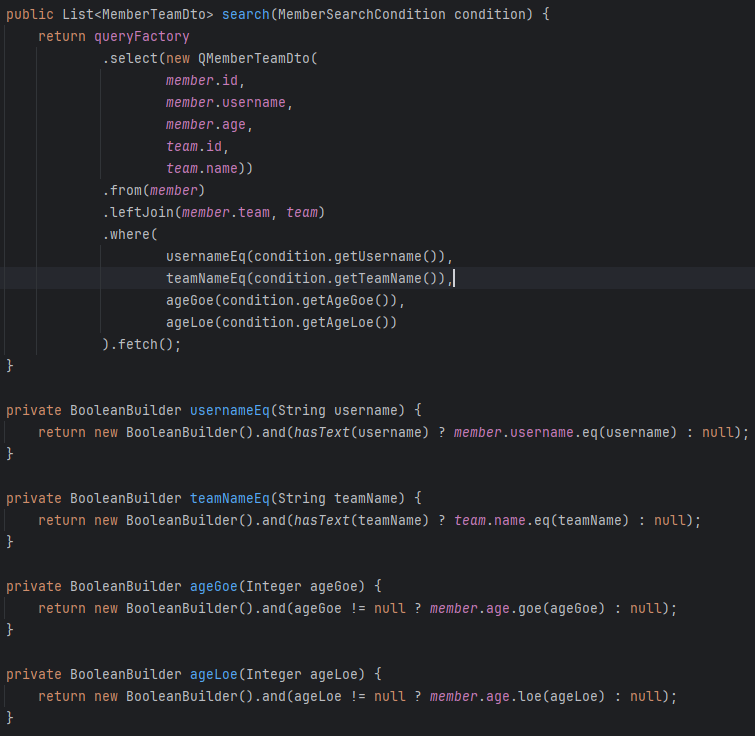The height and width of the screenshot is (736, 755).
Task: Click MemberSearchCondition parameter type
Action: 362,14
